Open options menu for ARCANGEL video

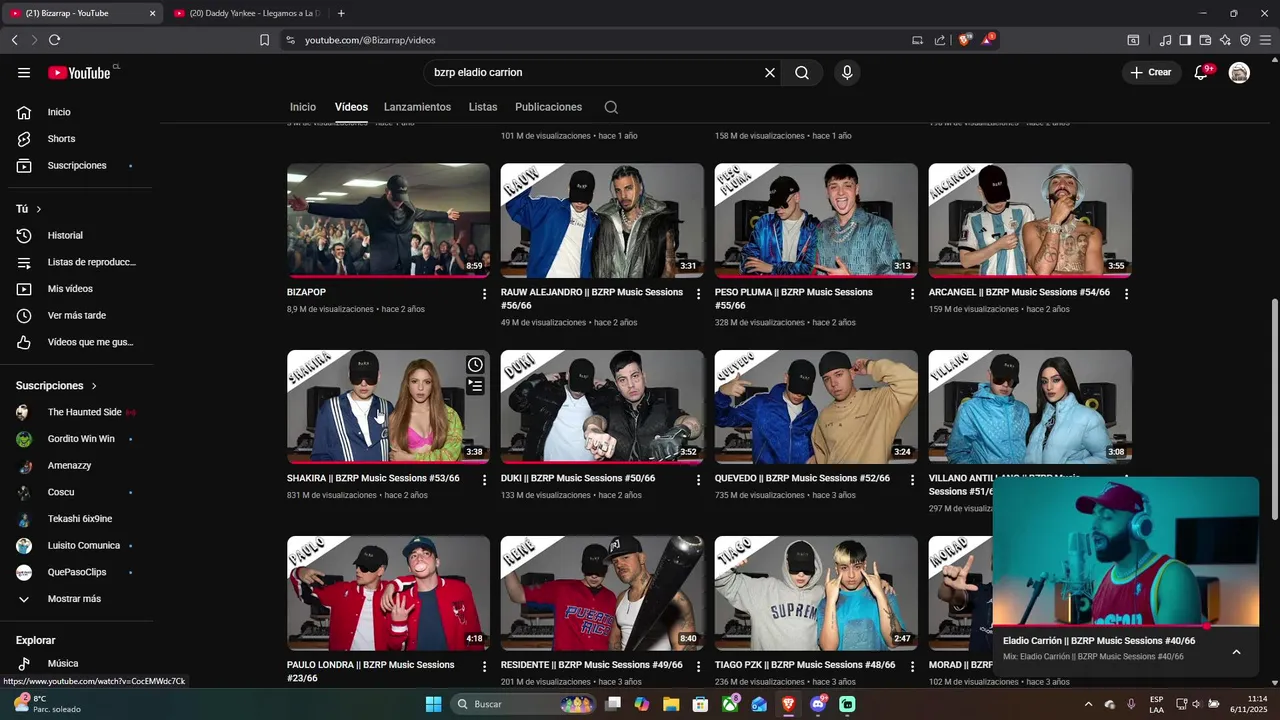1126,294
